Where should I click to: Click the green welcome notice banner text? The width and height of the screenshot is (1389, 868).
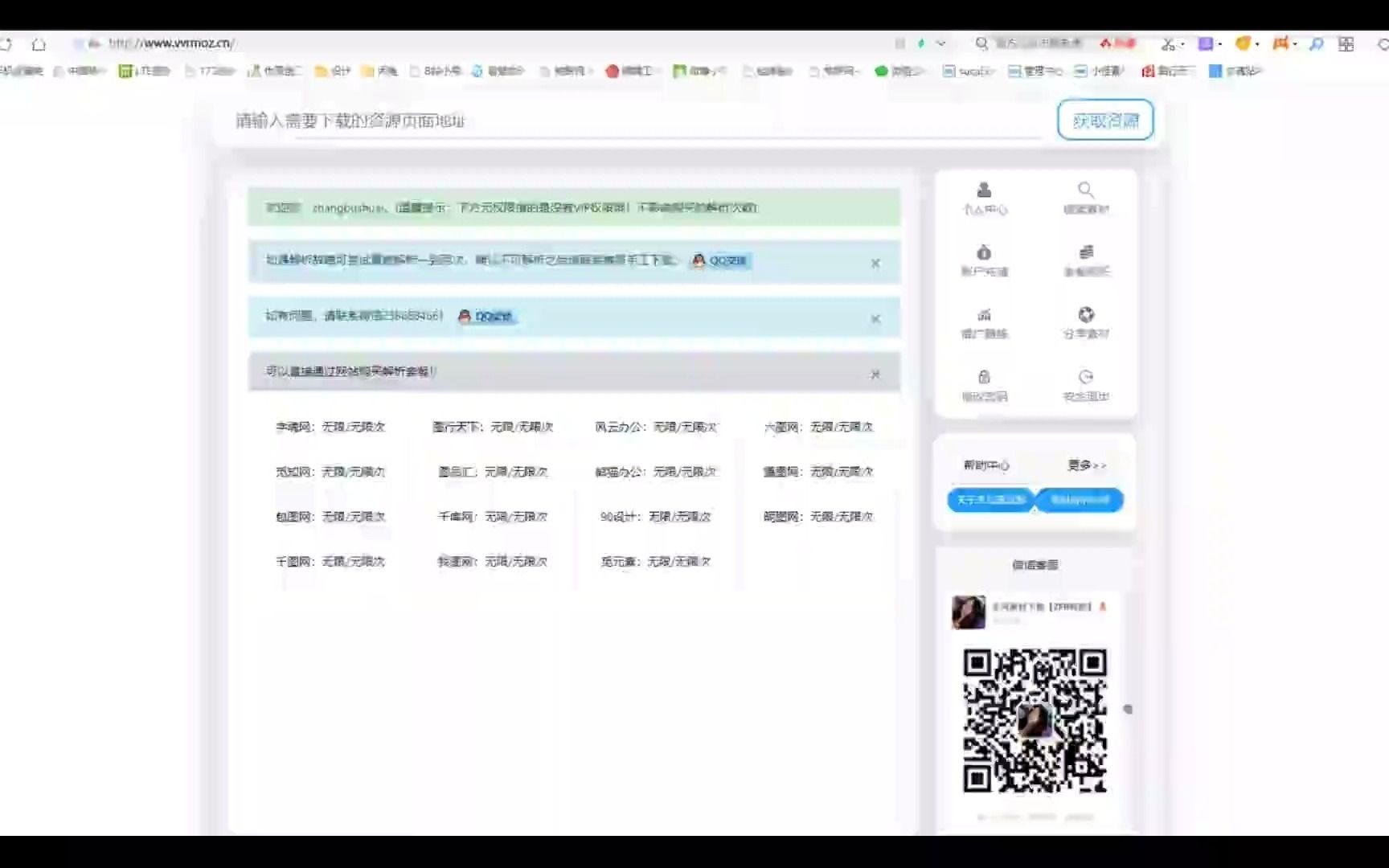click(x=511, y=207)
